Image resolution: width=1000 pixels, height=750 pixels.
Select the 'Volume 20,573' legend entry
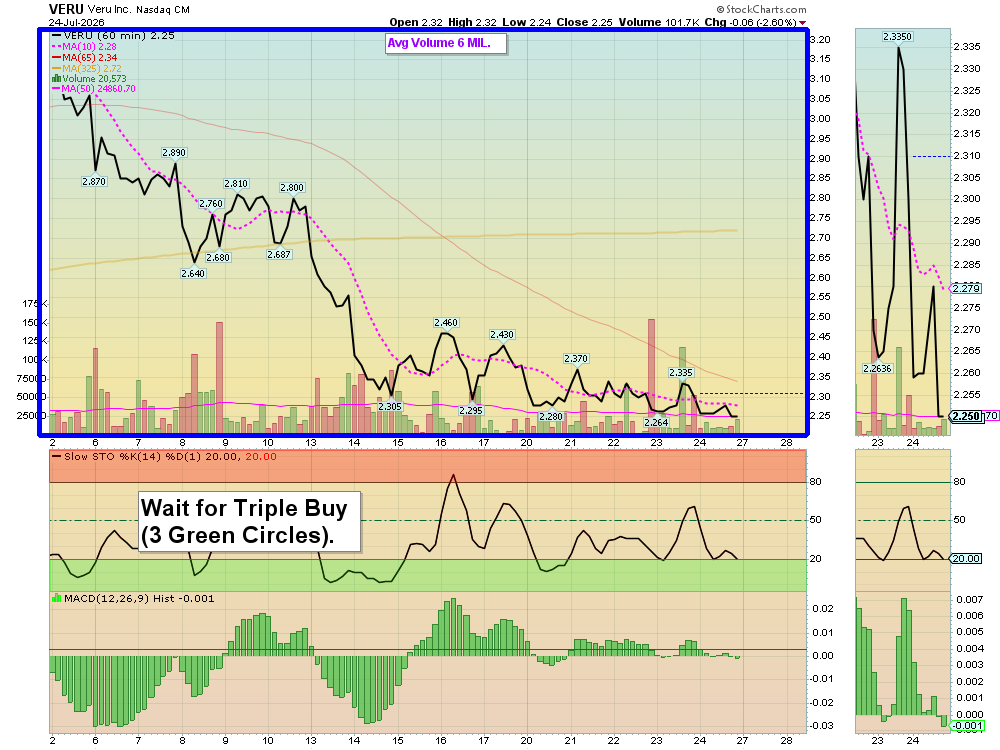point(89,78)
